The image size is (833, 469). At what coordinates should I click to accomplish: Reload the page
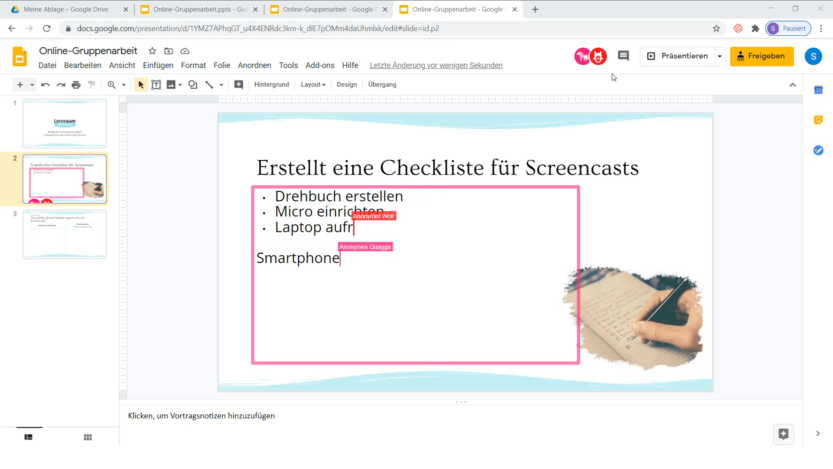coord(47,29)
